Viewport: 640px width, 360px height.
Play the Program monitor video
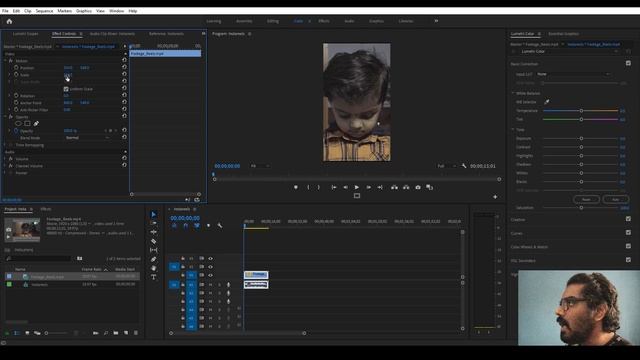click(357, 187)
